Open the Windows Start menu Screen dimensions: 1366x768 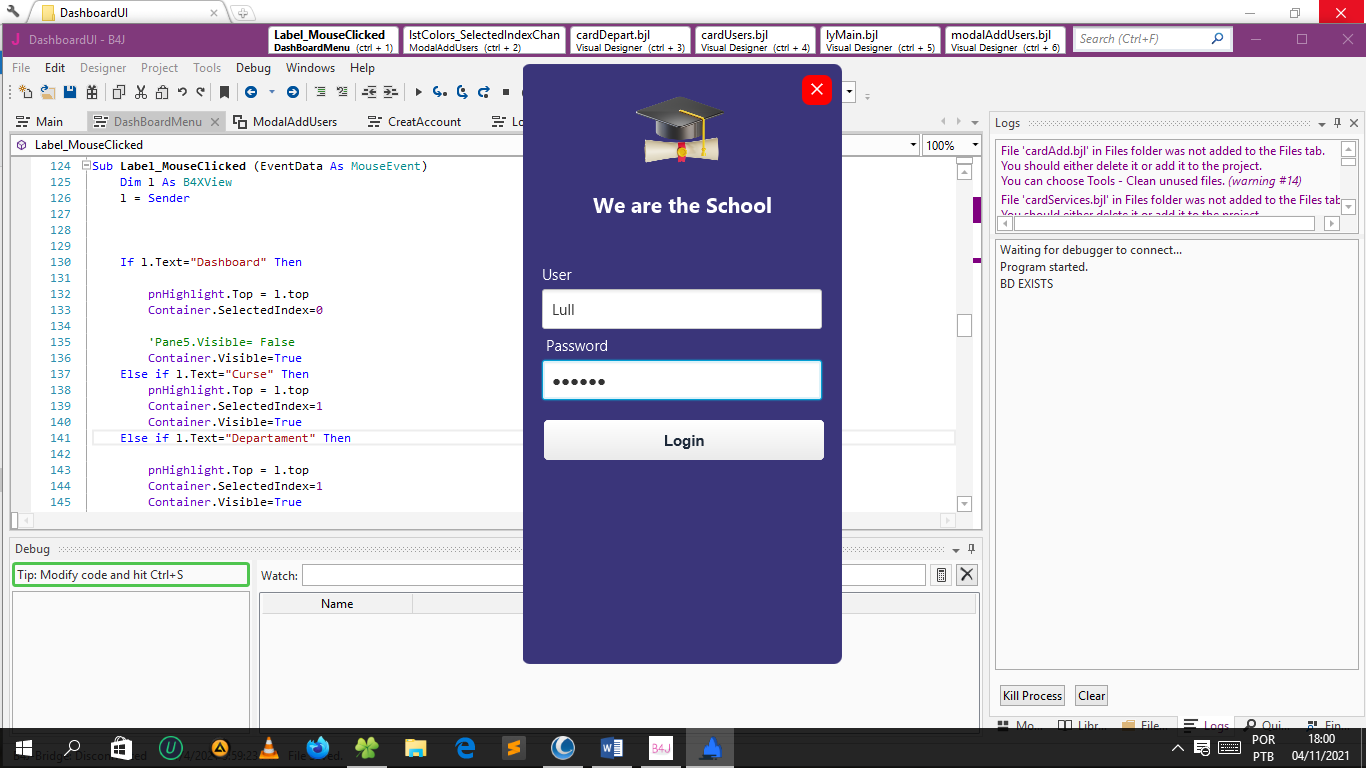(x=24, y=748)
